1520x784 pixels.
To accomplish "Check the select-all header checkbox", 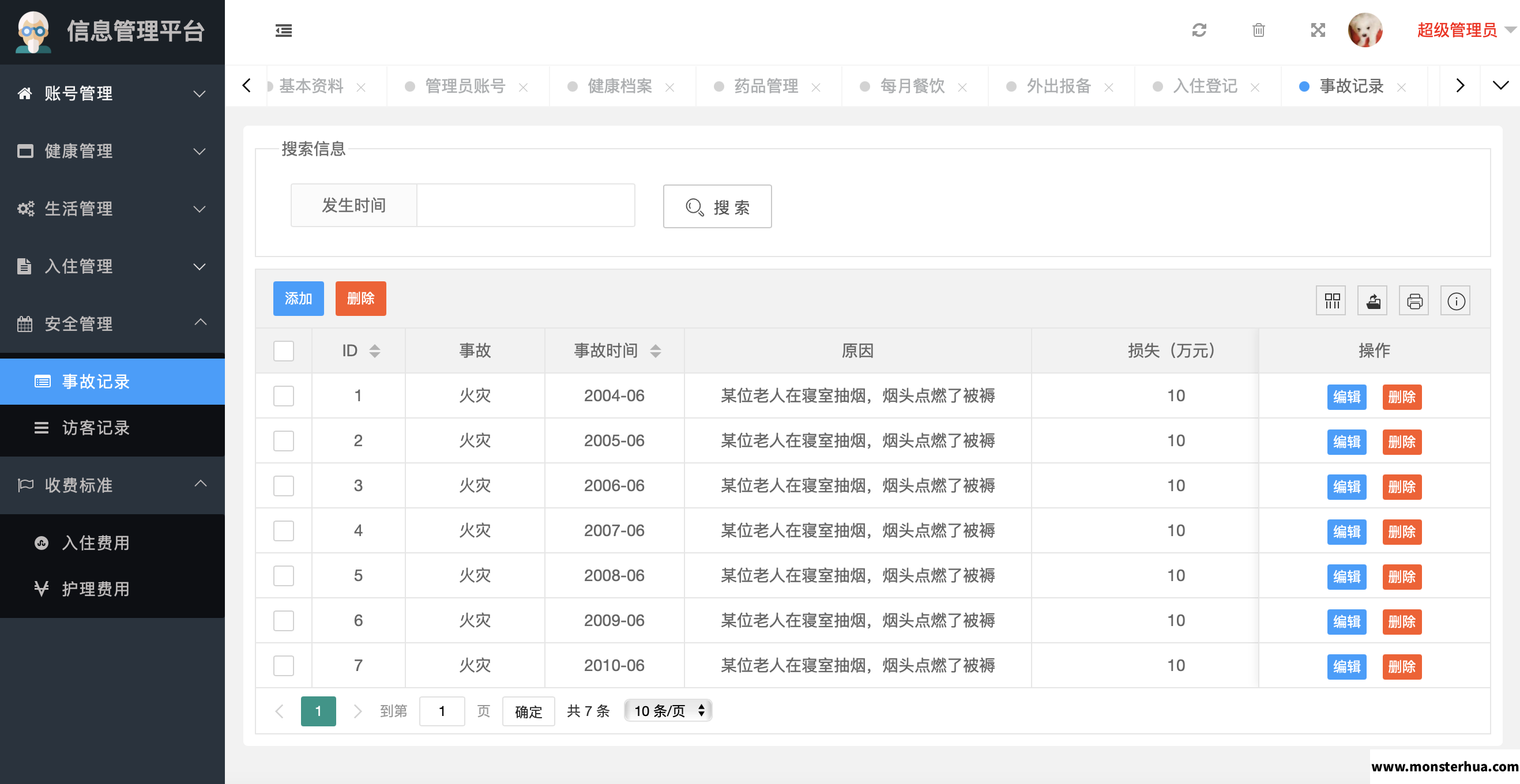I will pos(284,351).
